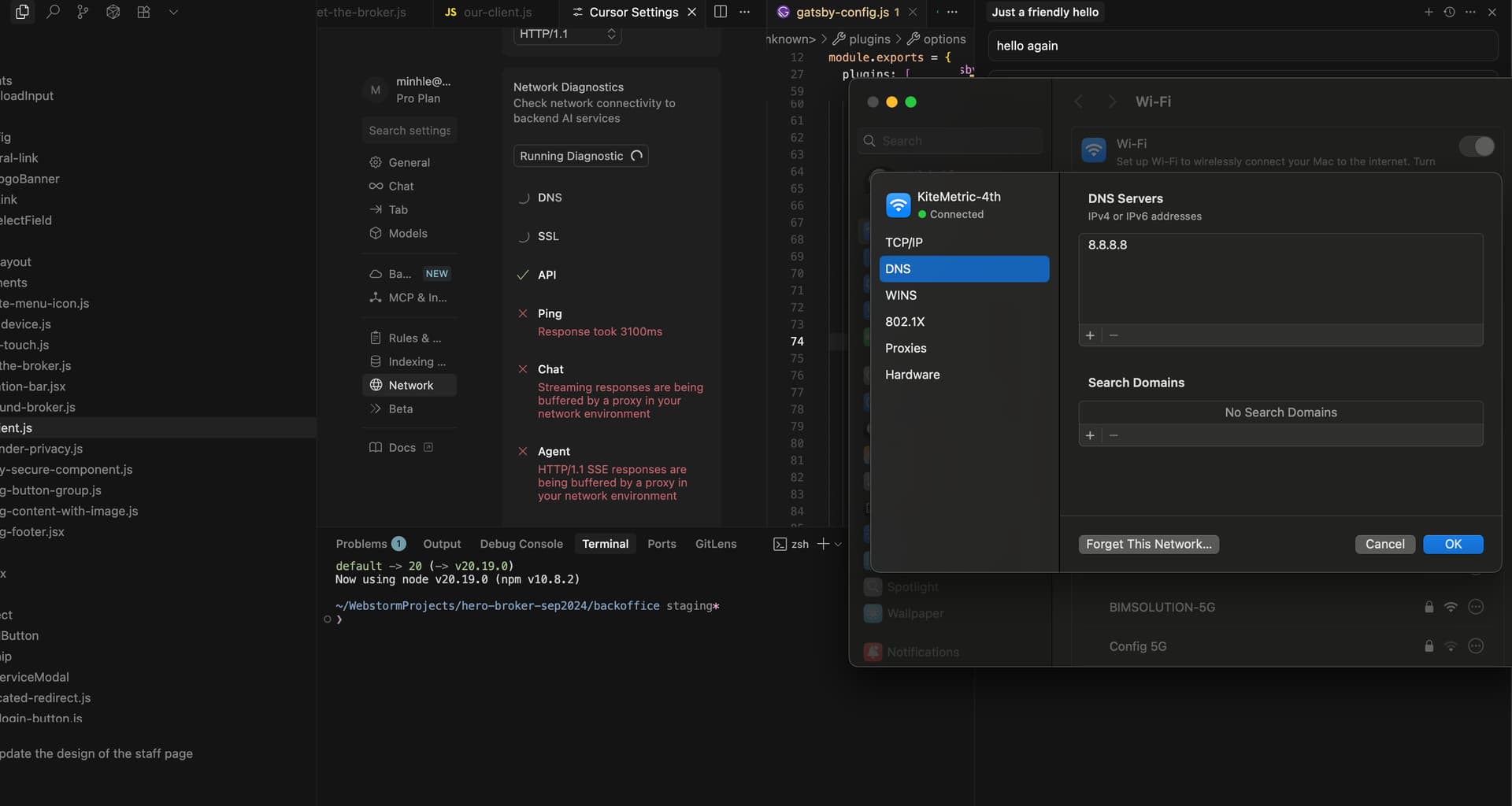
Task: Open details for BIMSOLUTION-5G network
Action: click(1476, 607)
